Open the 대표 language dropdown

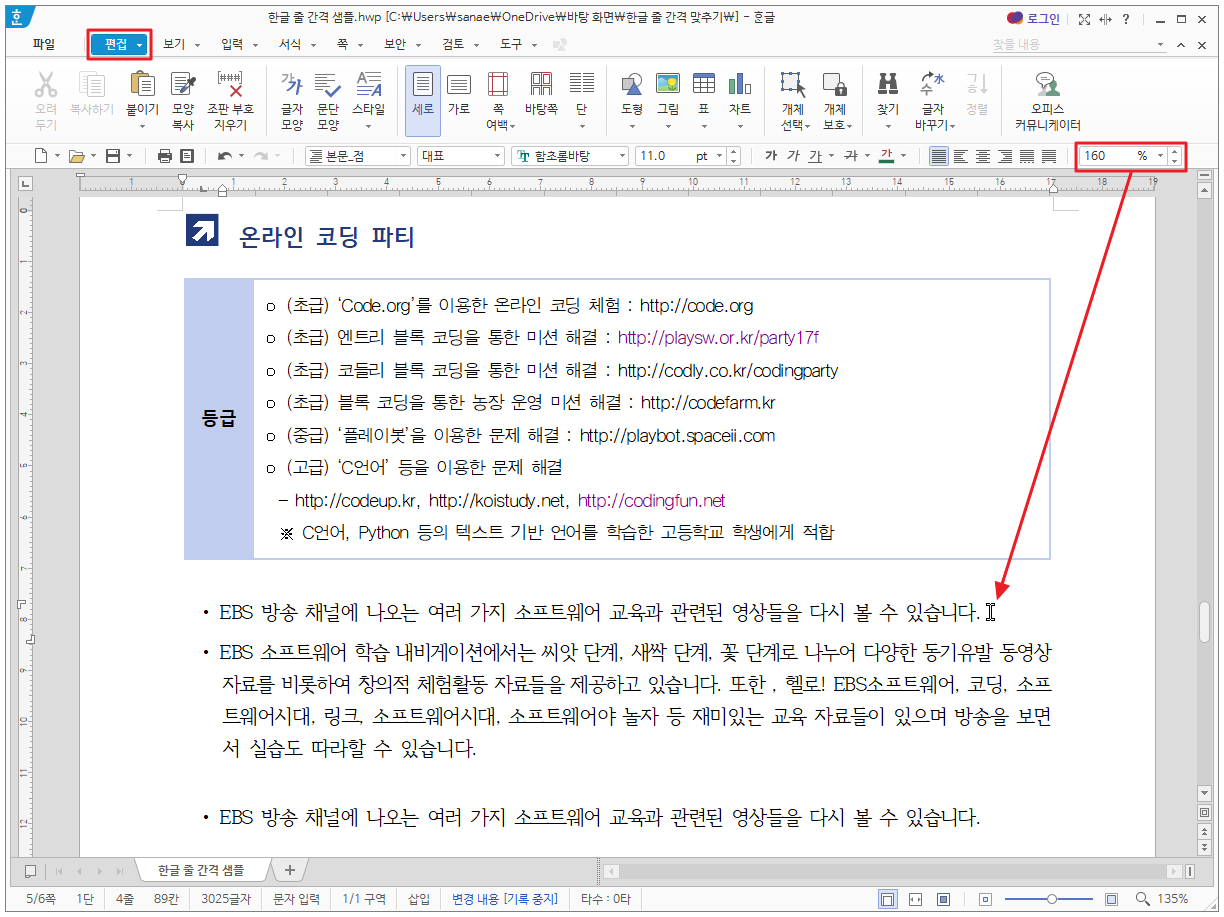[497, 156]
